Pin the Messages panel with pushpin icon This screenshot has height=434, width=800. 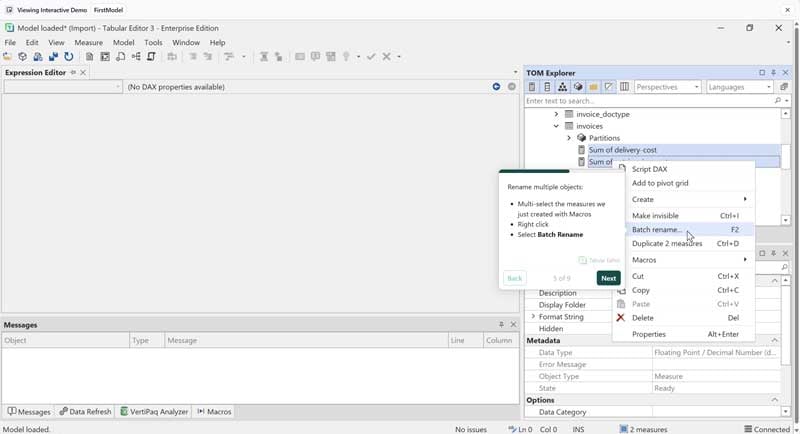click(501, 325)
